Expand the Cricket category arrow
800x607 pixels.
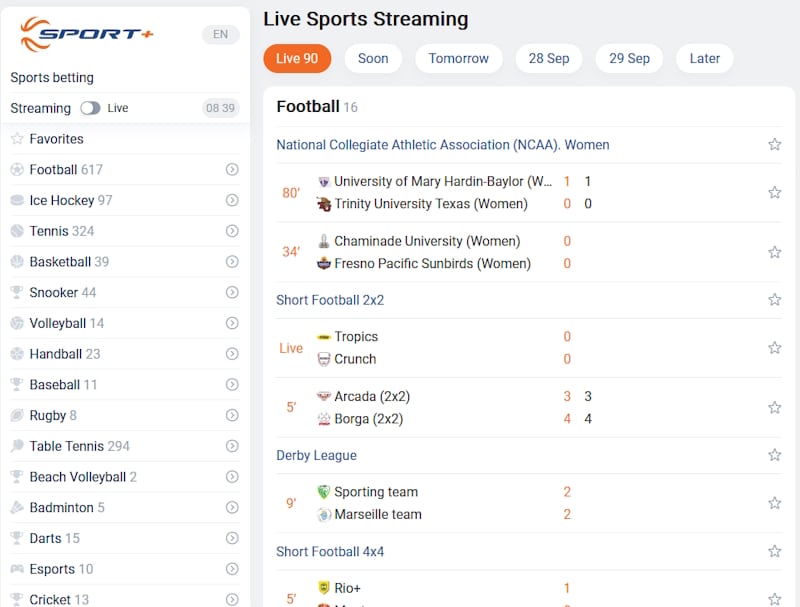231,598
